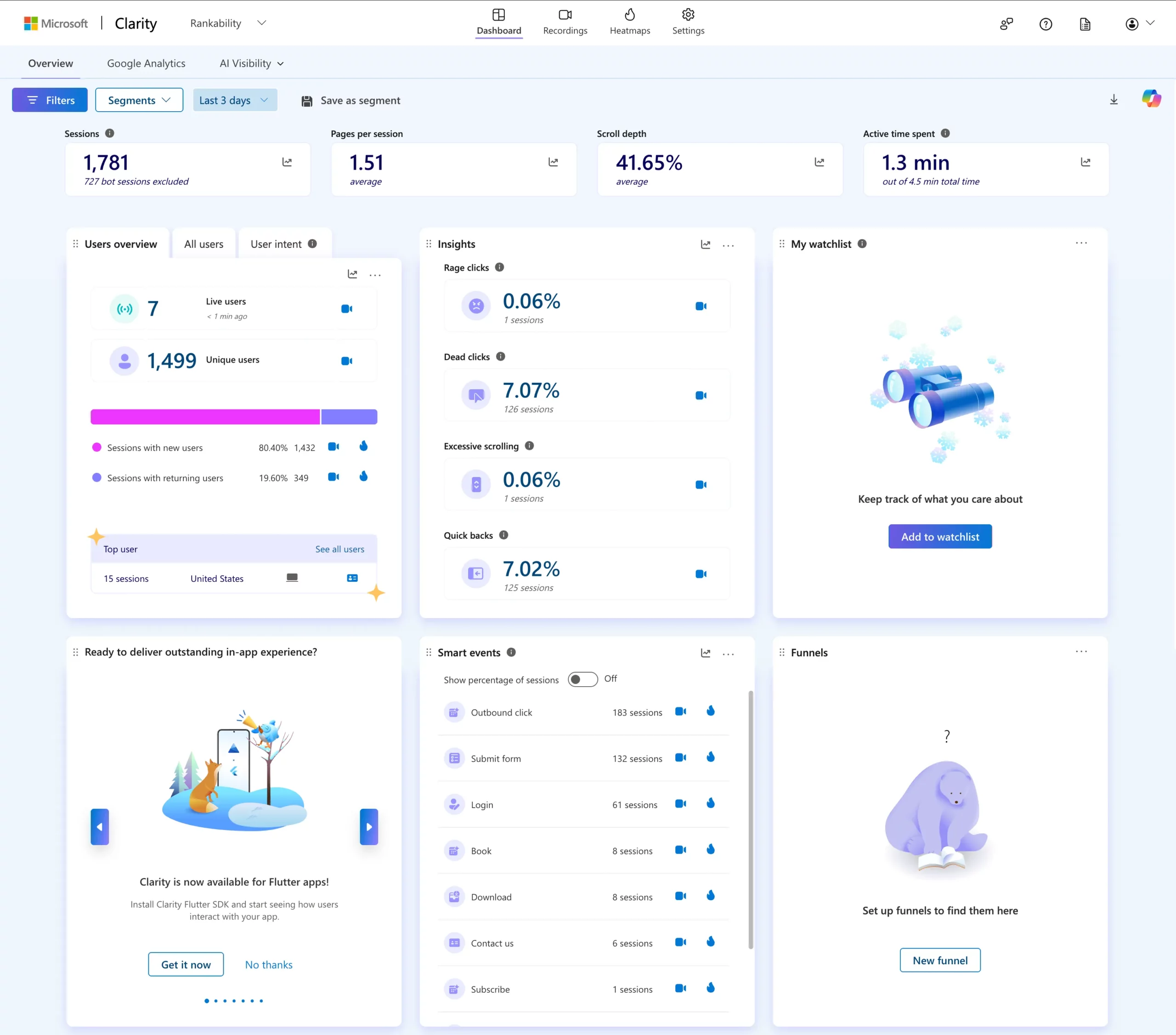Open the Segments dropdown
1176x1035 pixels.
139,100
